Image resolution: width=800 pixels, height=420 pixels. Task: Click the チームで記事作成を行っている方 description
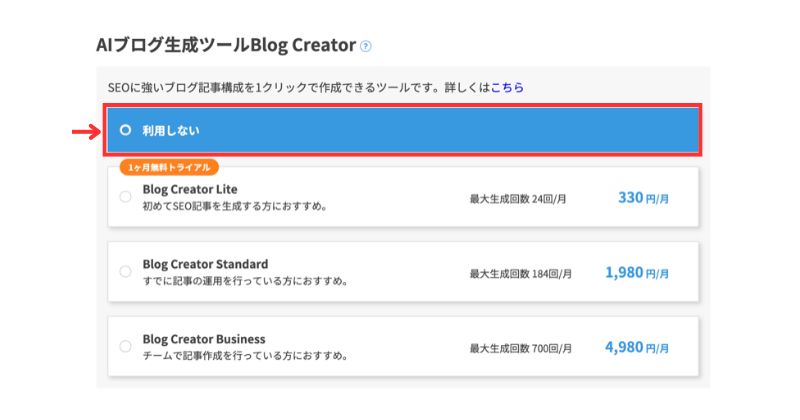coord(245,356)
